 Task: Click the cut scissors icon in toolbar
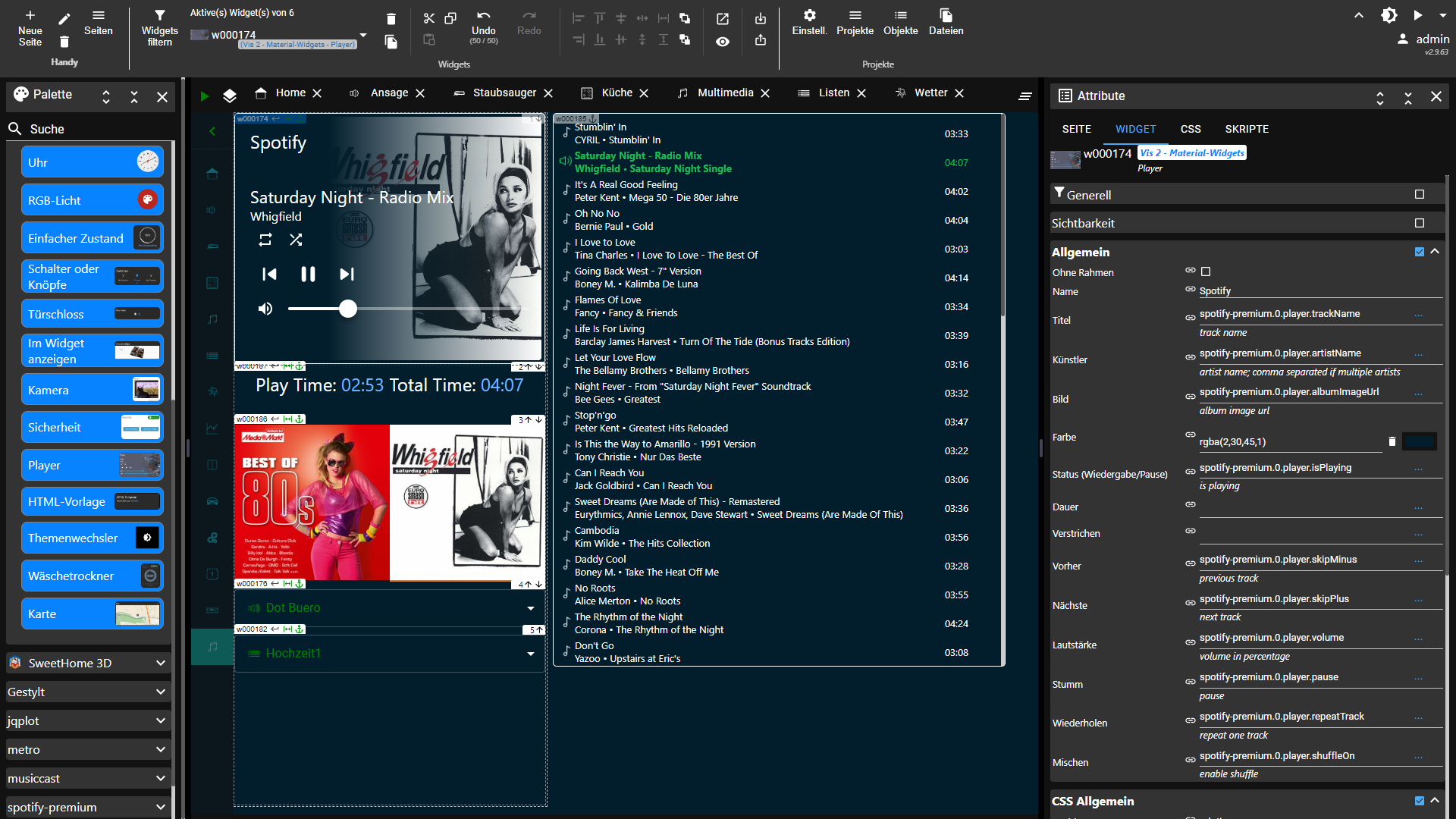pos(429,18)
